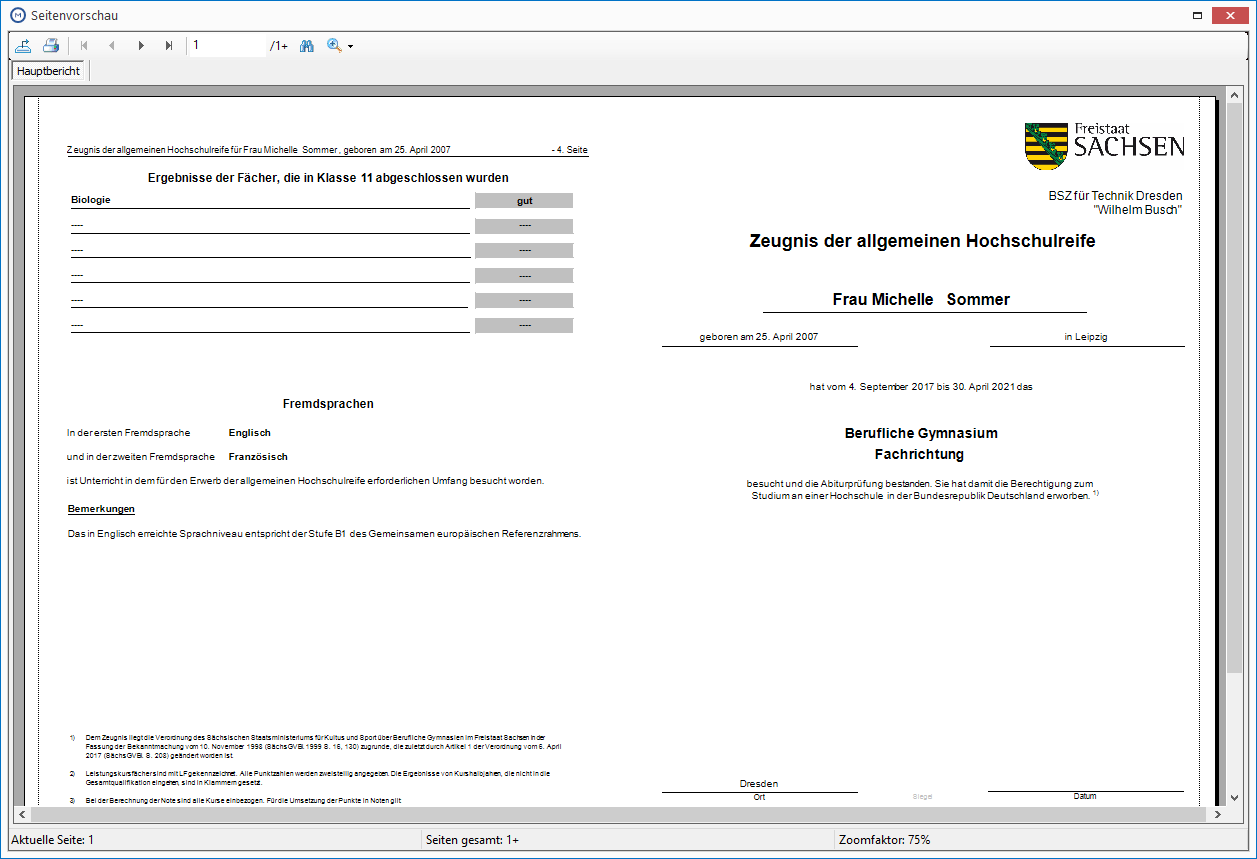
Task: Go to the first page
Action: tap(84, 45)
